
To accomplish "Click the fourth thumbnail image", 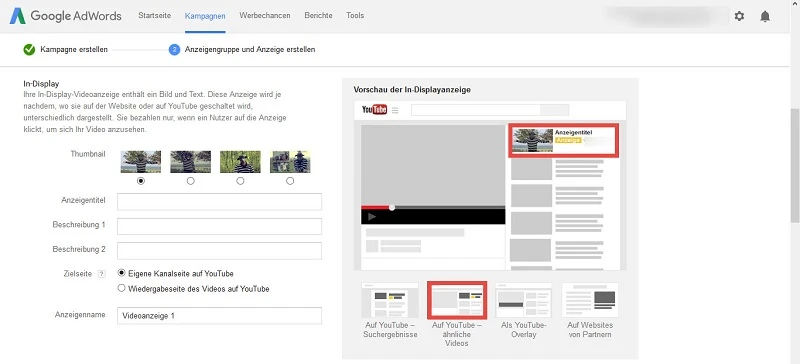I will coord(290,162).
